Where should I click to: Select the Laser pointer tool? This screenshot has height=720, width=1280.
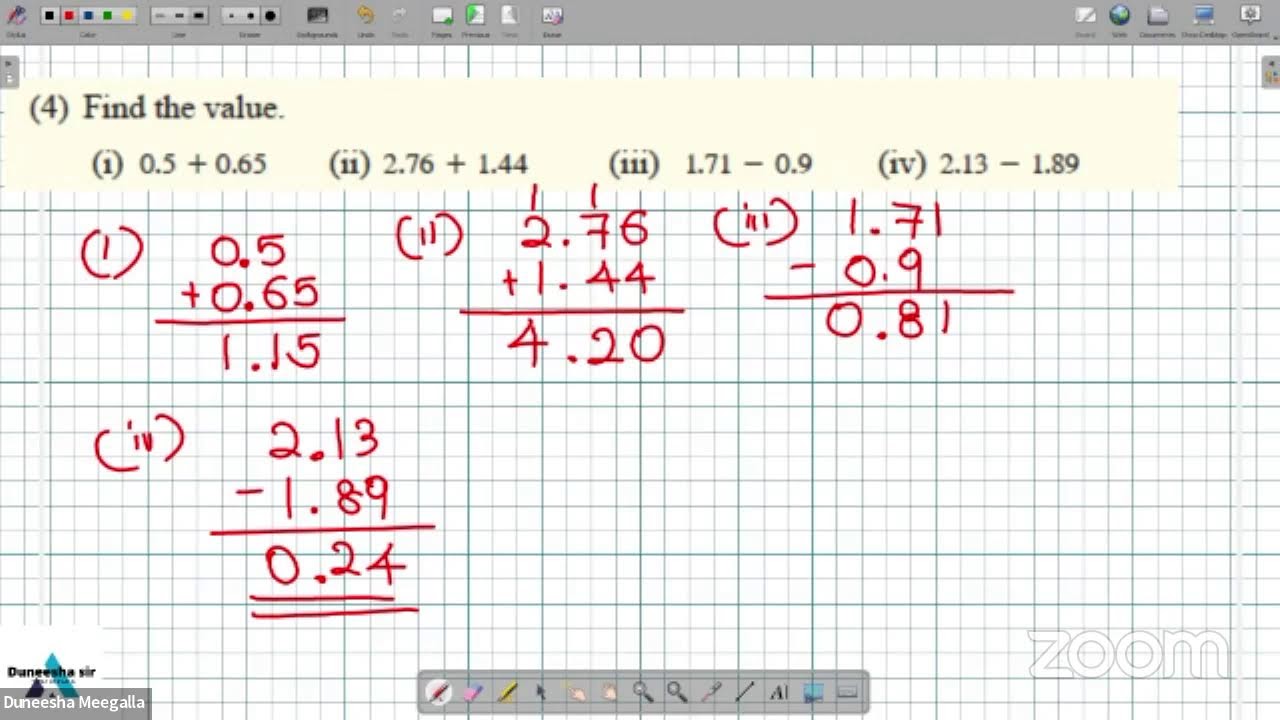[711, 692]
